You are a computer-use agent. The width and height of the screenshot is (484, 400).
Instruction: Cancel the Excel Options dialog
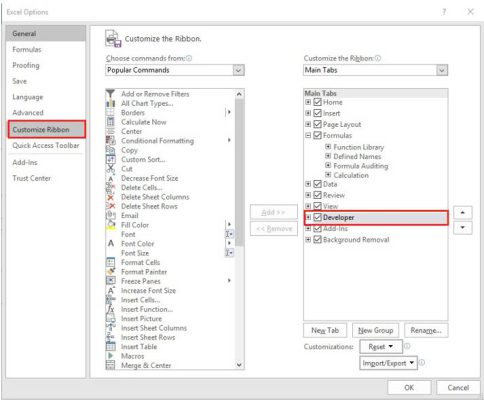click(458, 388)
